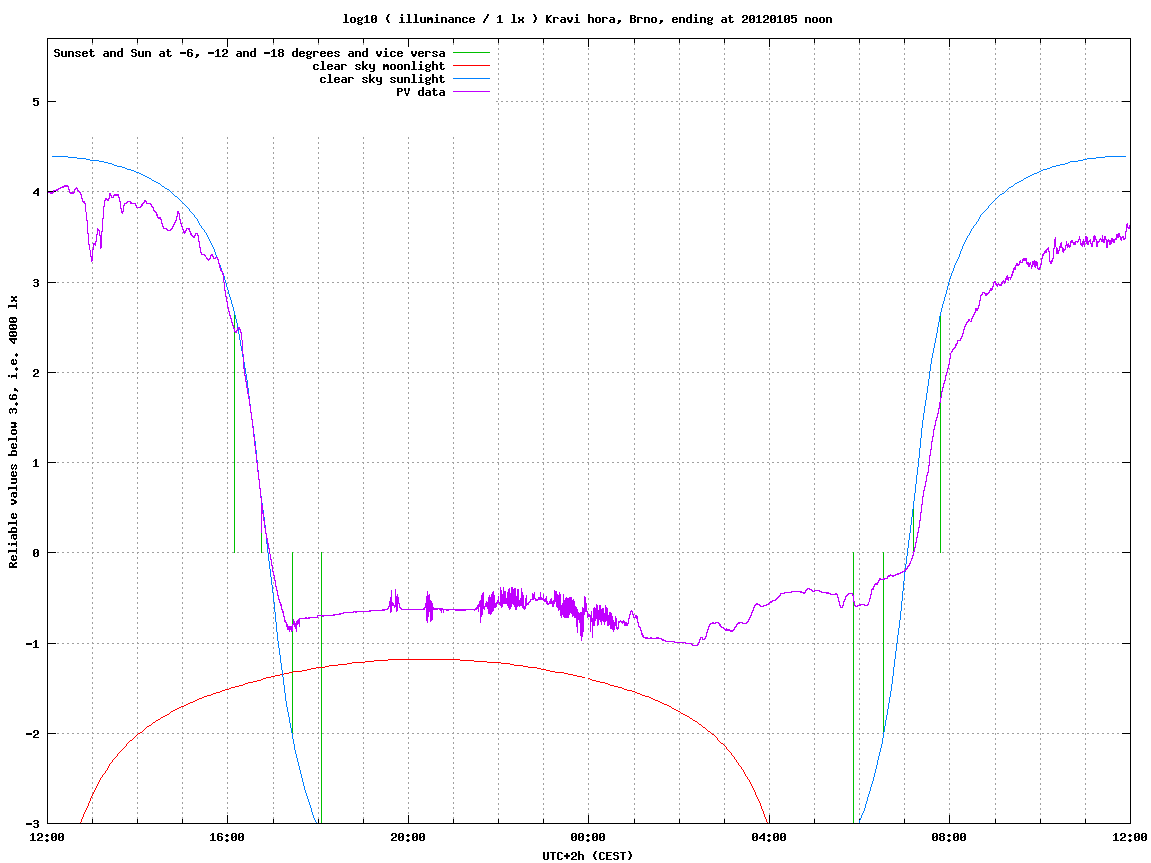The height and width of the screenshot is (863, 1151).
Task: Click the rightmost 12:00 x-axis label
Action: [x=1130, y=837]
